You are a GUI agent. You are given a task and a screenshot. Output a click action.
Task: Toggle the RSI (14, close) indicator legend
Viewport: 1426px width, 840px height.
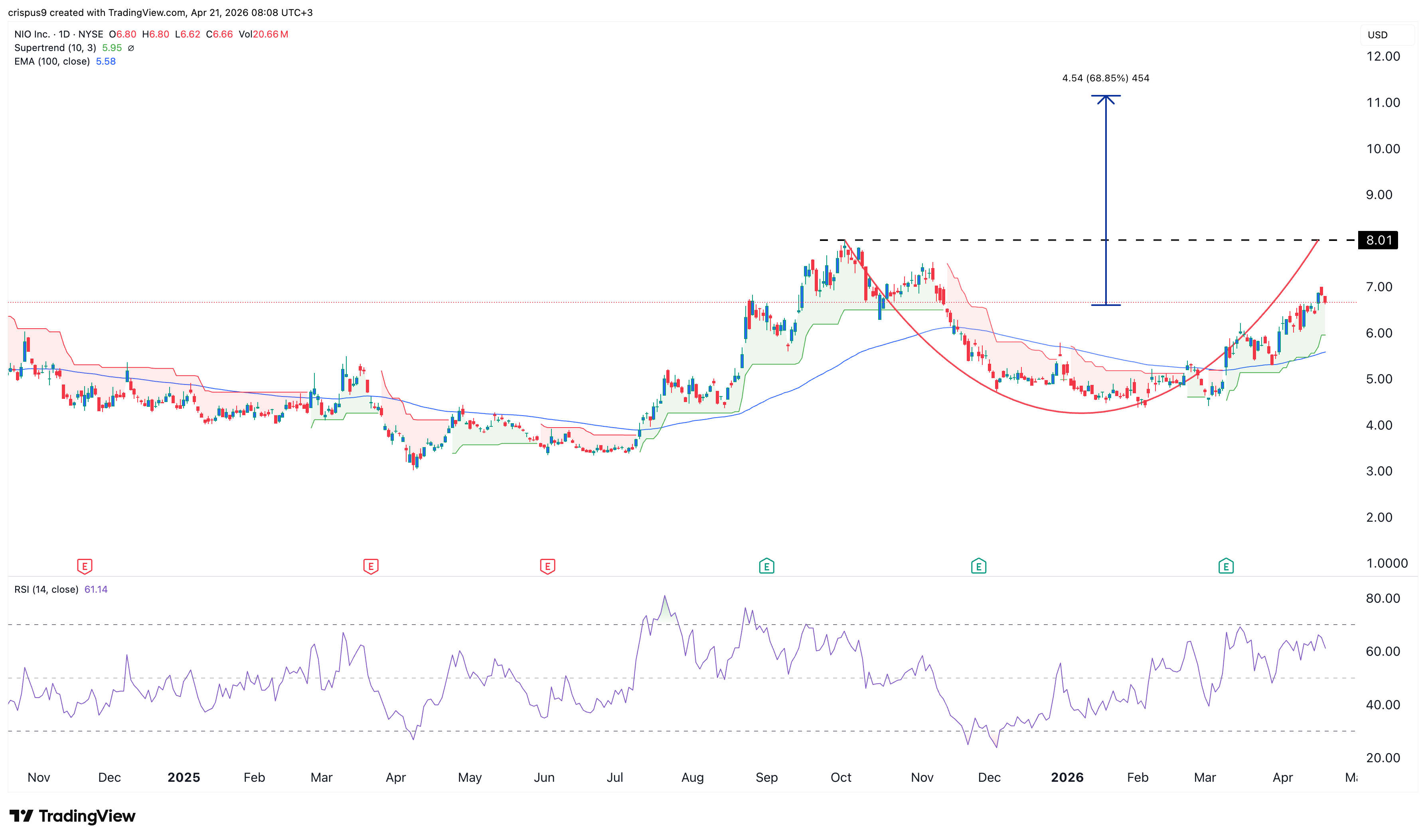46,589
